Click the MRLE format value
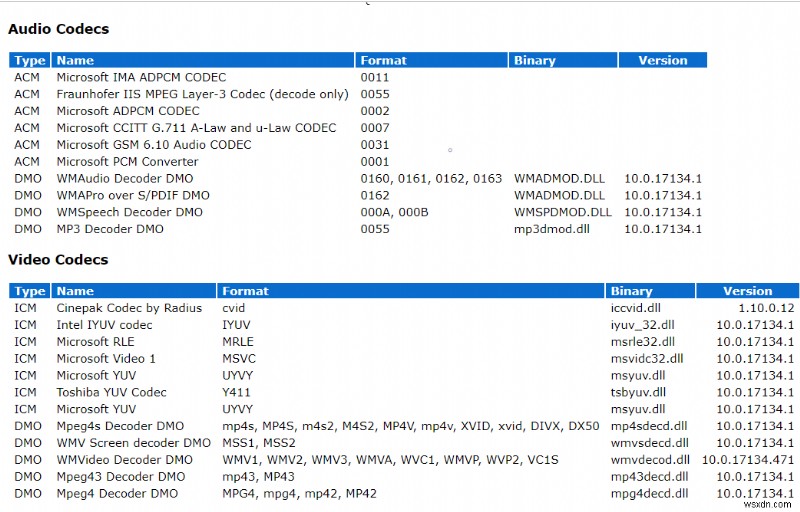 click(238, 342)
